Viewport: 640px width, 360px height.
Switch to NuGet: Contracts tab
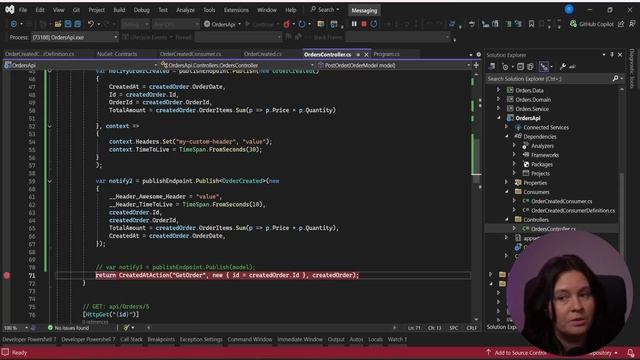117,54
